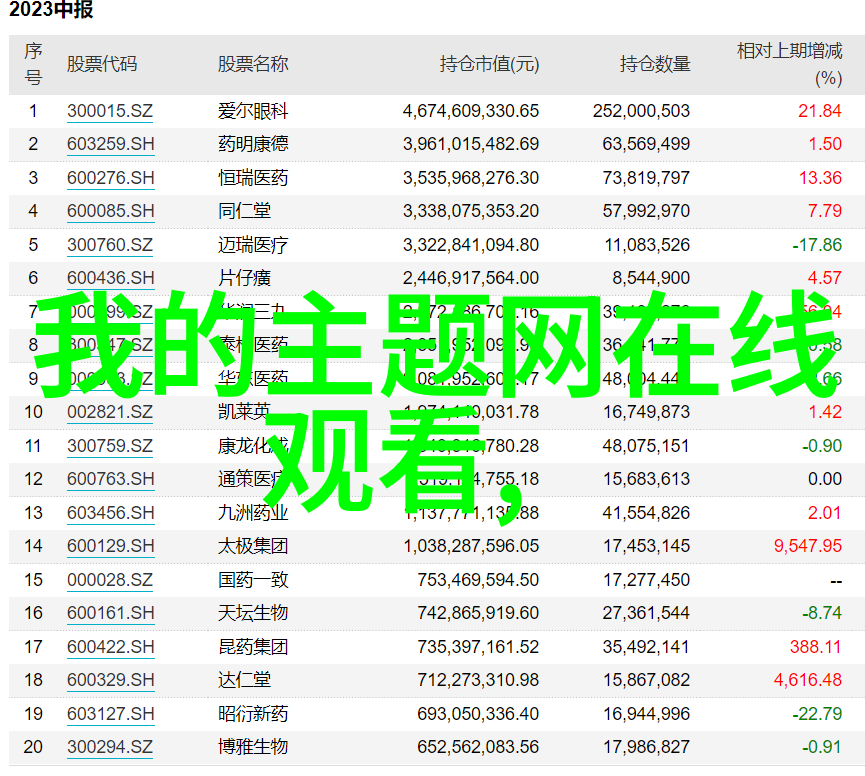Click the stock name 药明康德
The image size is (865, 776).
pos(253,144)
